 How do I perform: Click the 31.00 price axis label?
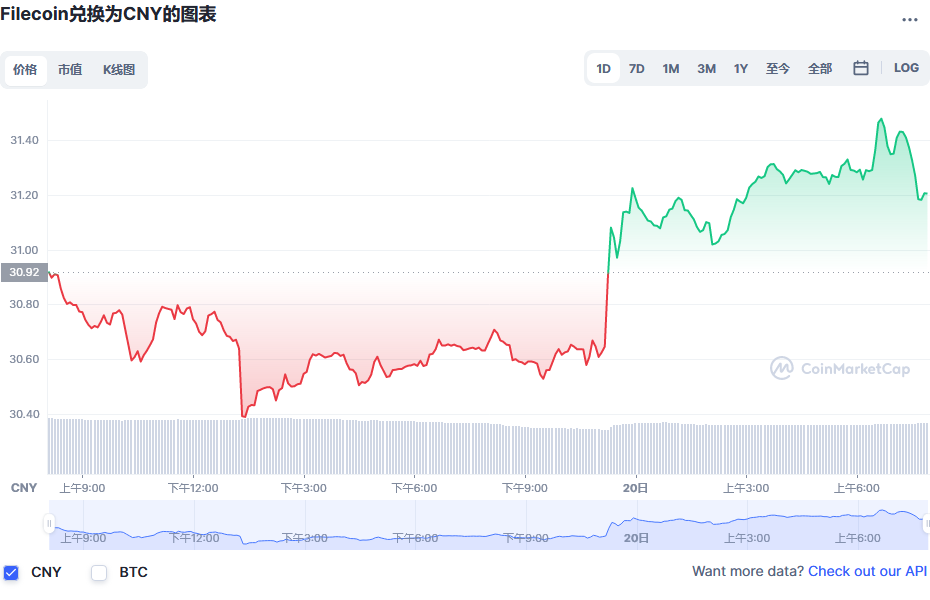[24, 250]
